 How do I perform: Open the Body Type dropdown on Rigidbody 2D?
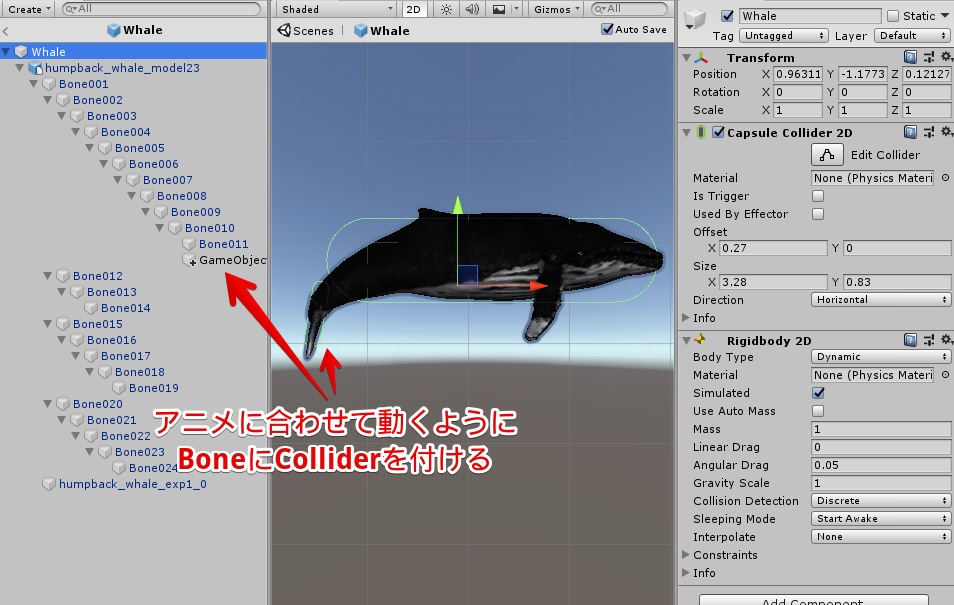(x=880, y=357)
